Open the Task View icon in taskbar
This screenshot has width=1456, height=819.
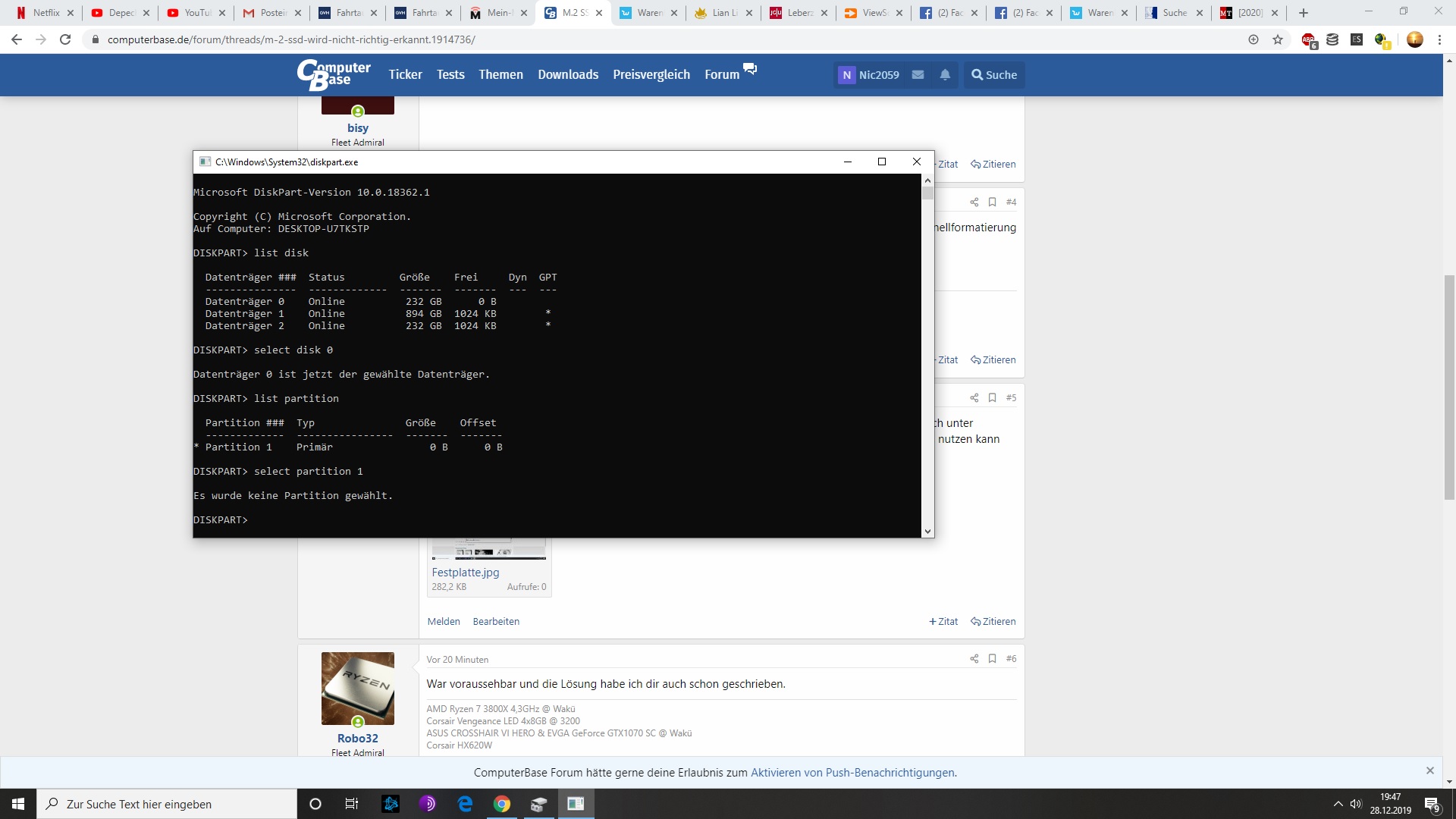[x=351, y=804]
